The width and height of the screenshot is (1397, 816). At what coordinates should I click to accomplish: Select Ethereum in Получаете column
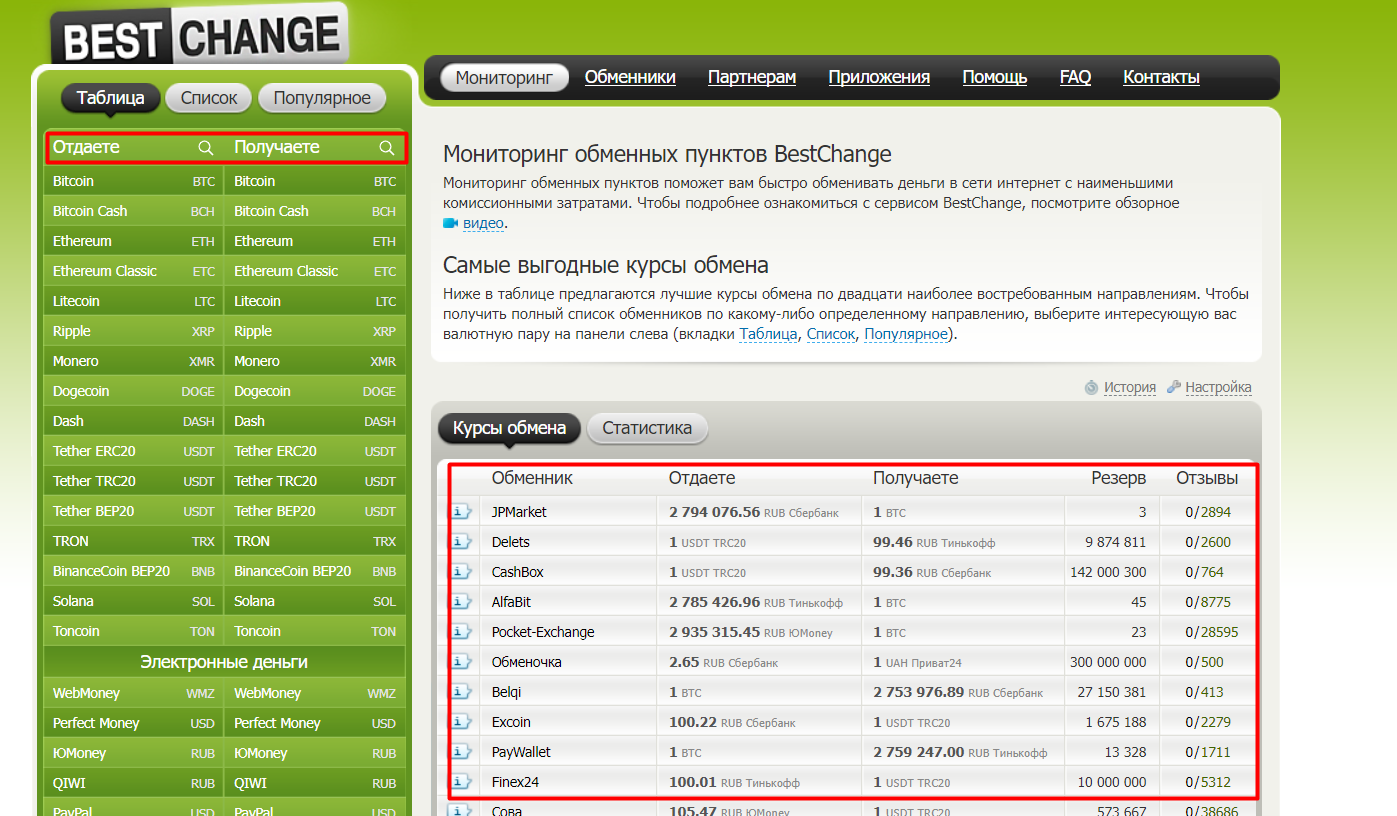[263, 241]
